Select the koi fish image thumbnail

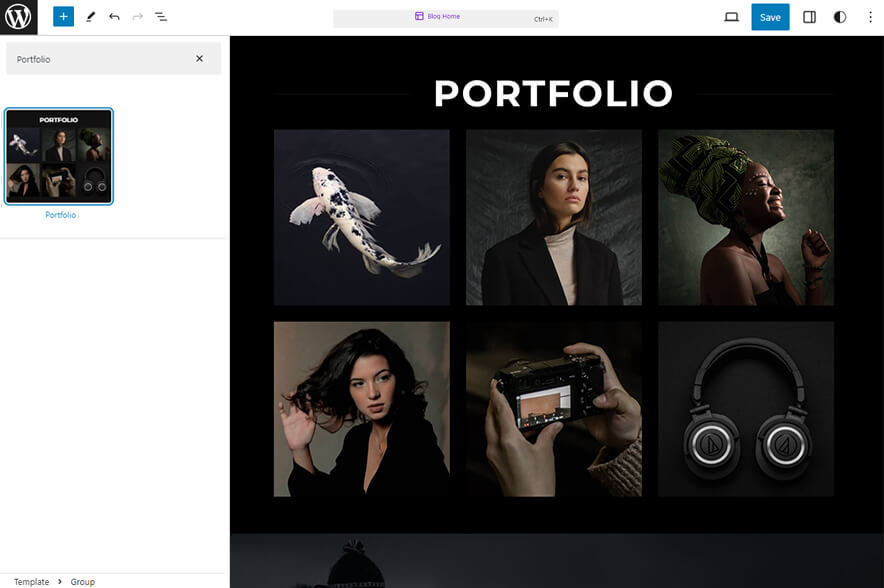361,216
